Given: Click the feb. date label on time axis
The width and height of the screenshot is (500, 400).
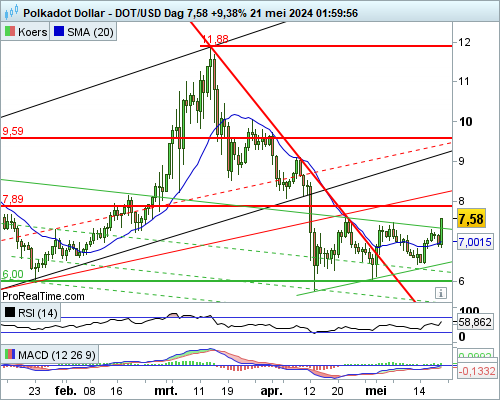Looking at the screenshot, I should 66,390.
